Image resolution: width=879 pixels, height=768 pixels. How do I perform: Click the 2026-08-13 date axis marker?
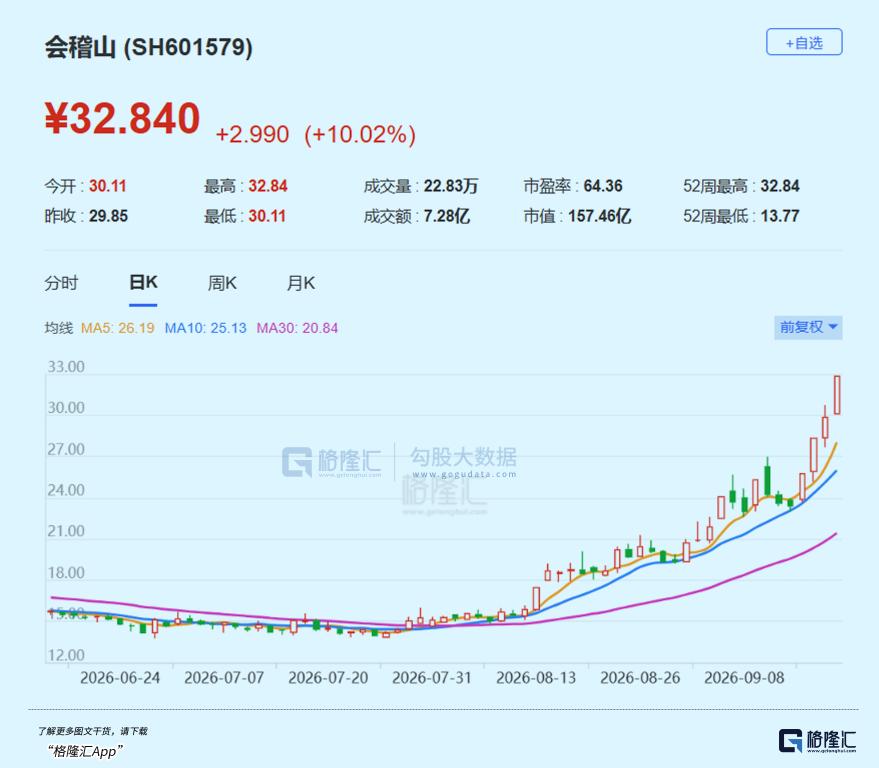(x=536, y=678)
